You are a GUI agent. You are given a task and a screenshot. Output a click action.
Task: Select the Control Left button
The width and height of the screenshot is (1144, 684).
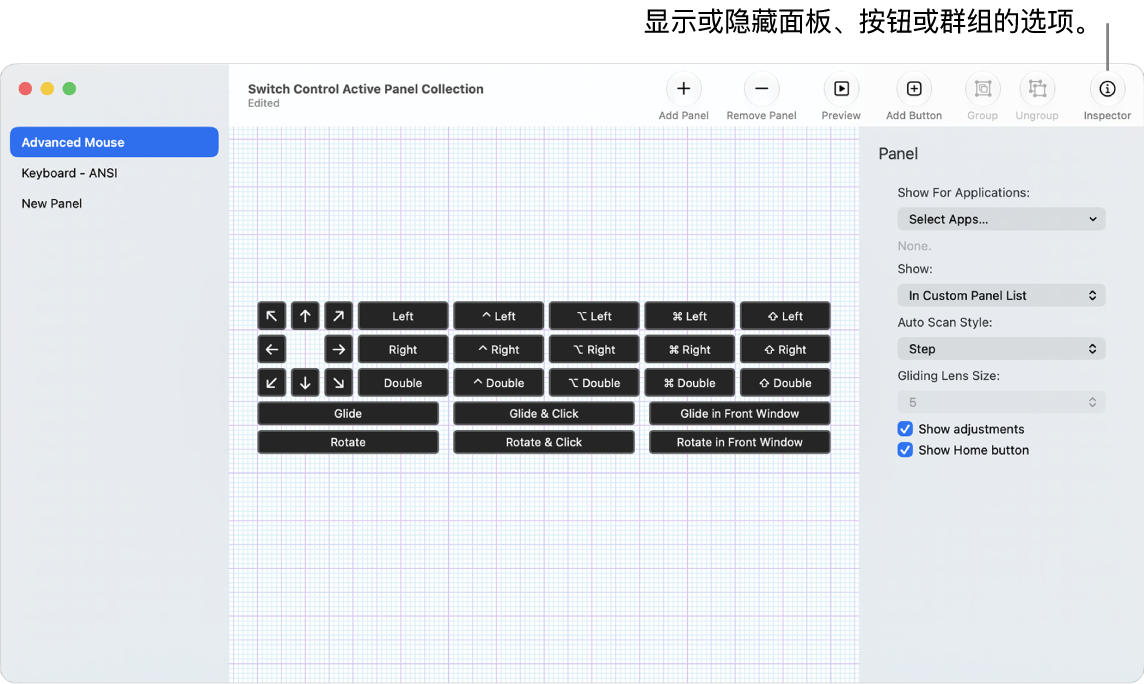[498, 316]
